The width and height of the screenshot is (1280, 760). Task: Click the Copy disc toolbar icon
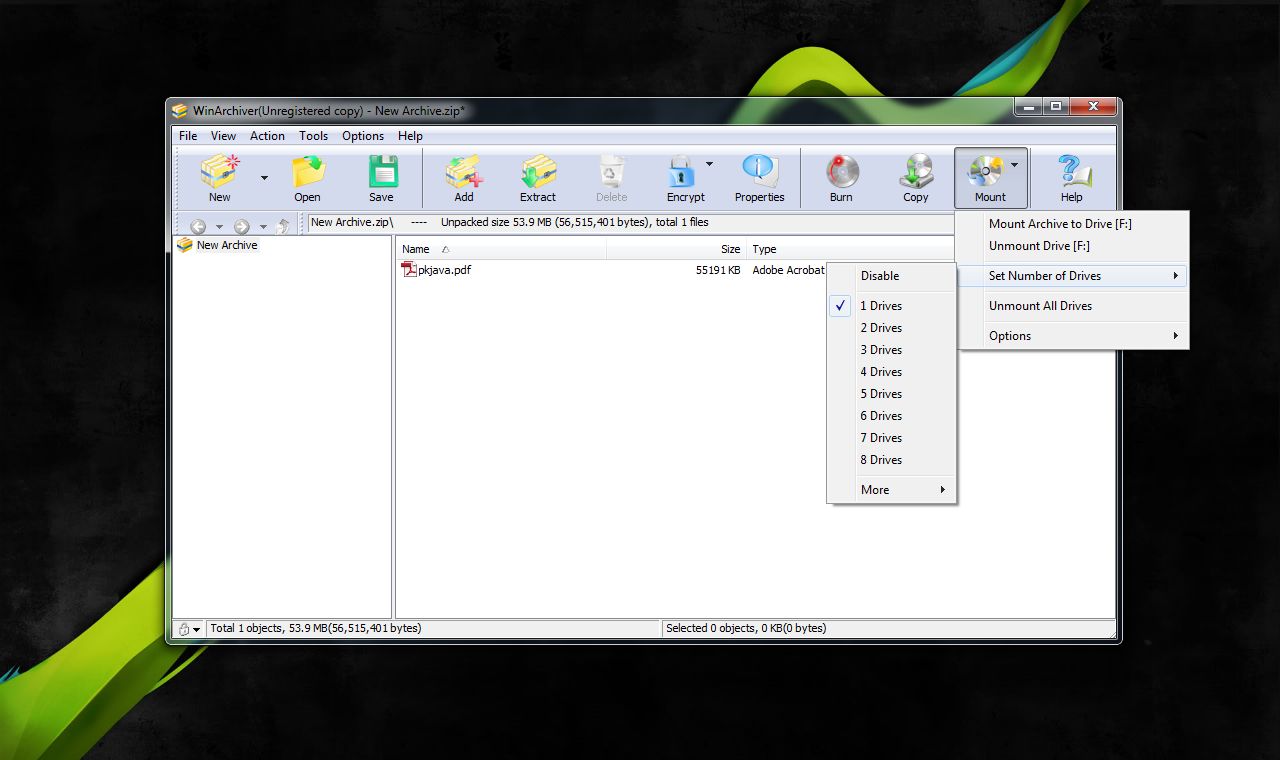(916, 172)
